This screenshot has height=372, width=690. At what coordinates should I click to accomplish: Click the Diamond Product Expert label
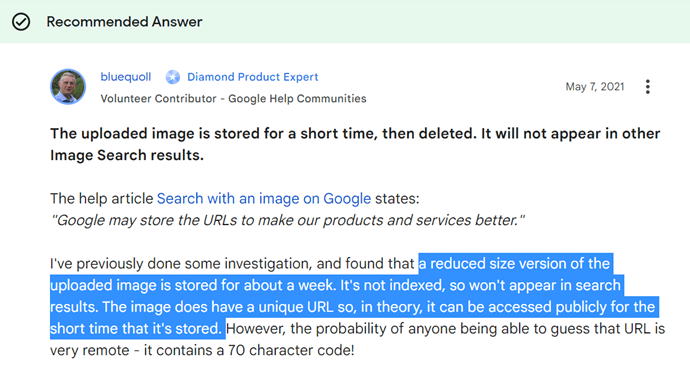(x=253, y=77)
